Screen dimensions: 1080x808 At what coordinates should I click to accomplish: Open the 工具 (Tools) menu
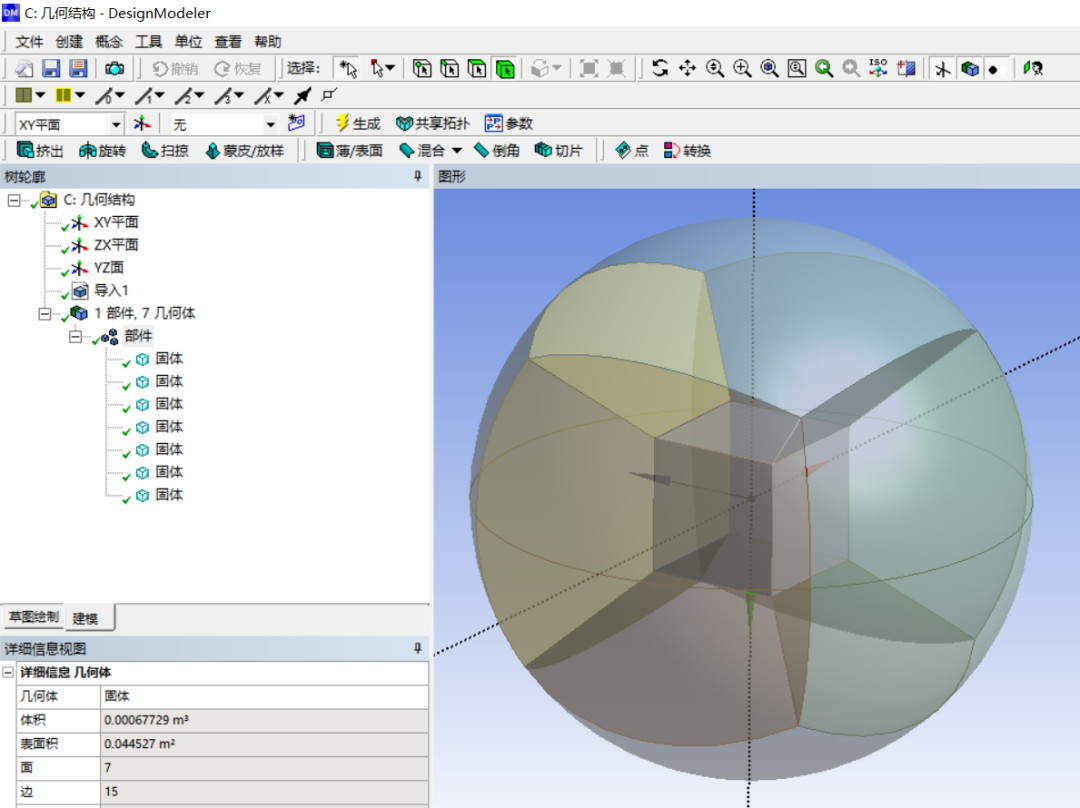(x=148, y=41)
